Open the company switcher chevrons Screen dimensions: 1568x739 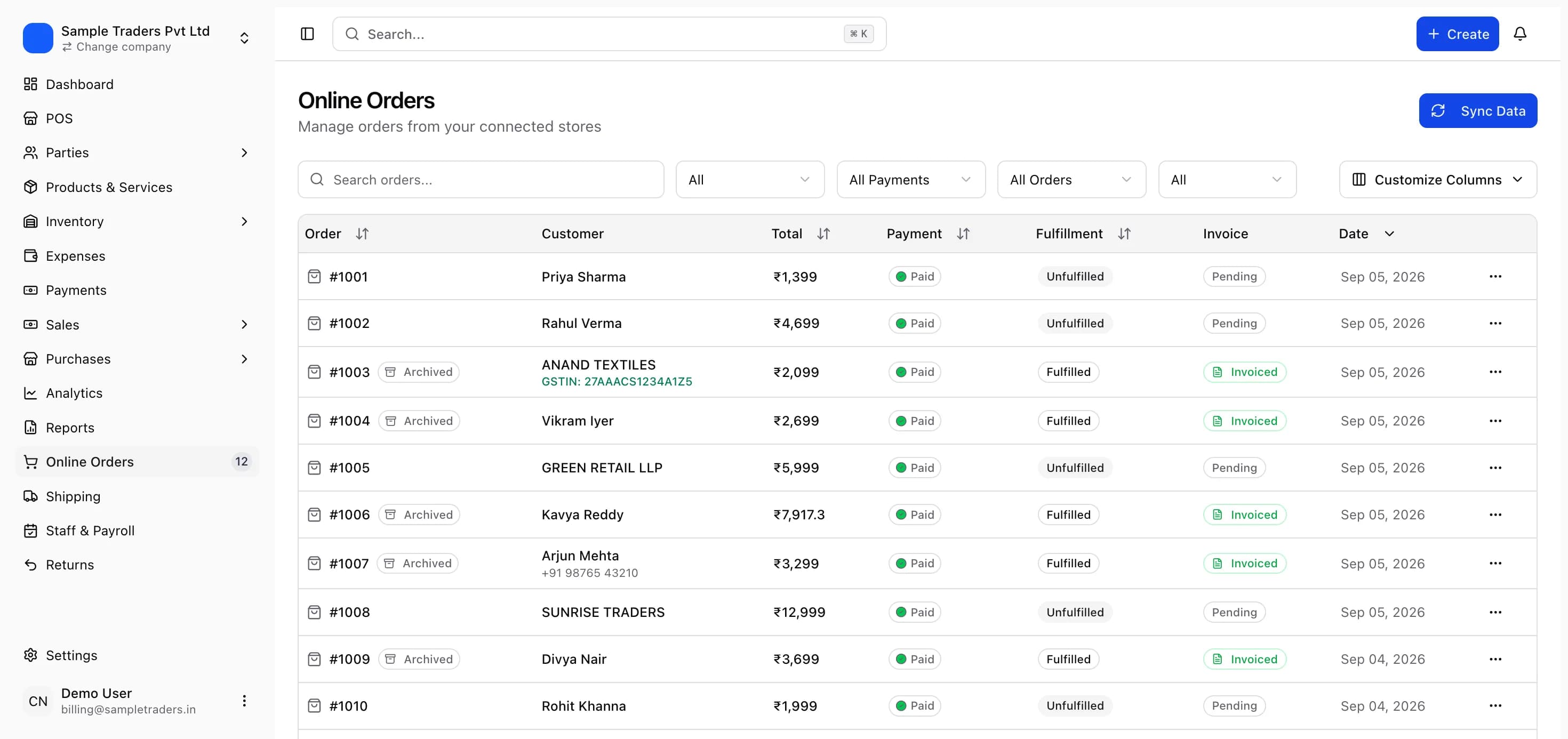tap(244, 38)
